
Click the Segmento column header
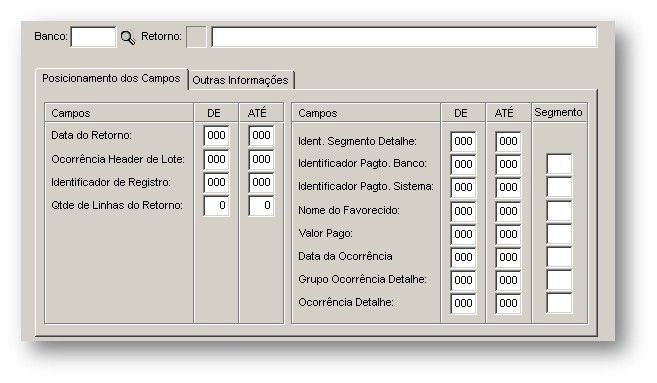559,113
